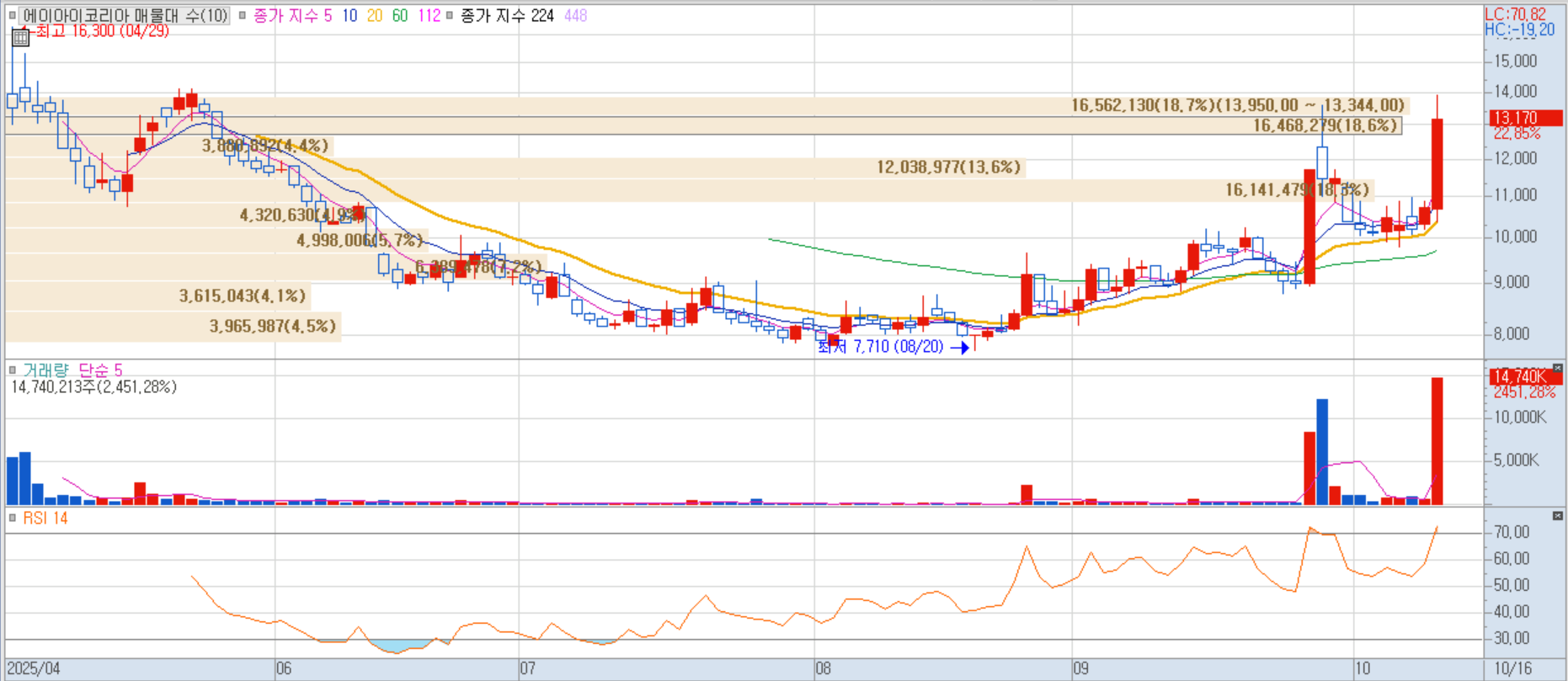Click the current price 13,170 tag
The image size is (1568, 681).
[x=1525, y=118]
